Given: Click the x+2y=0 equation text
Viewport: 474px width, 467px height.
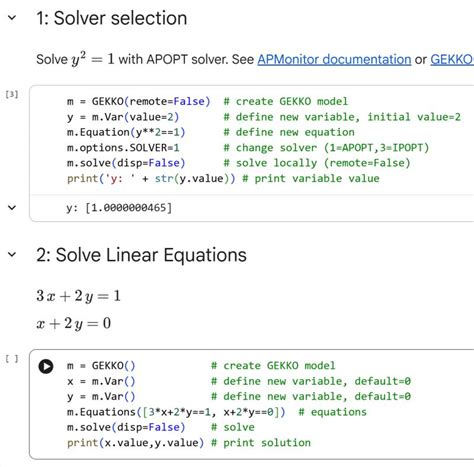Looking at the screenshot, I should coord(73,323).
